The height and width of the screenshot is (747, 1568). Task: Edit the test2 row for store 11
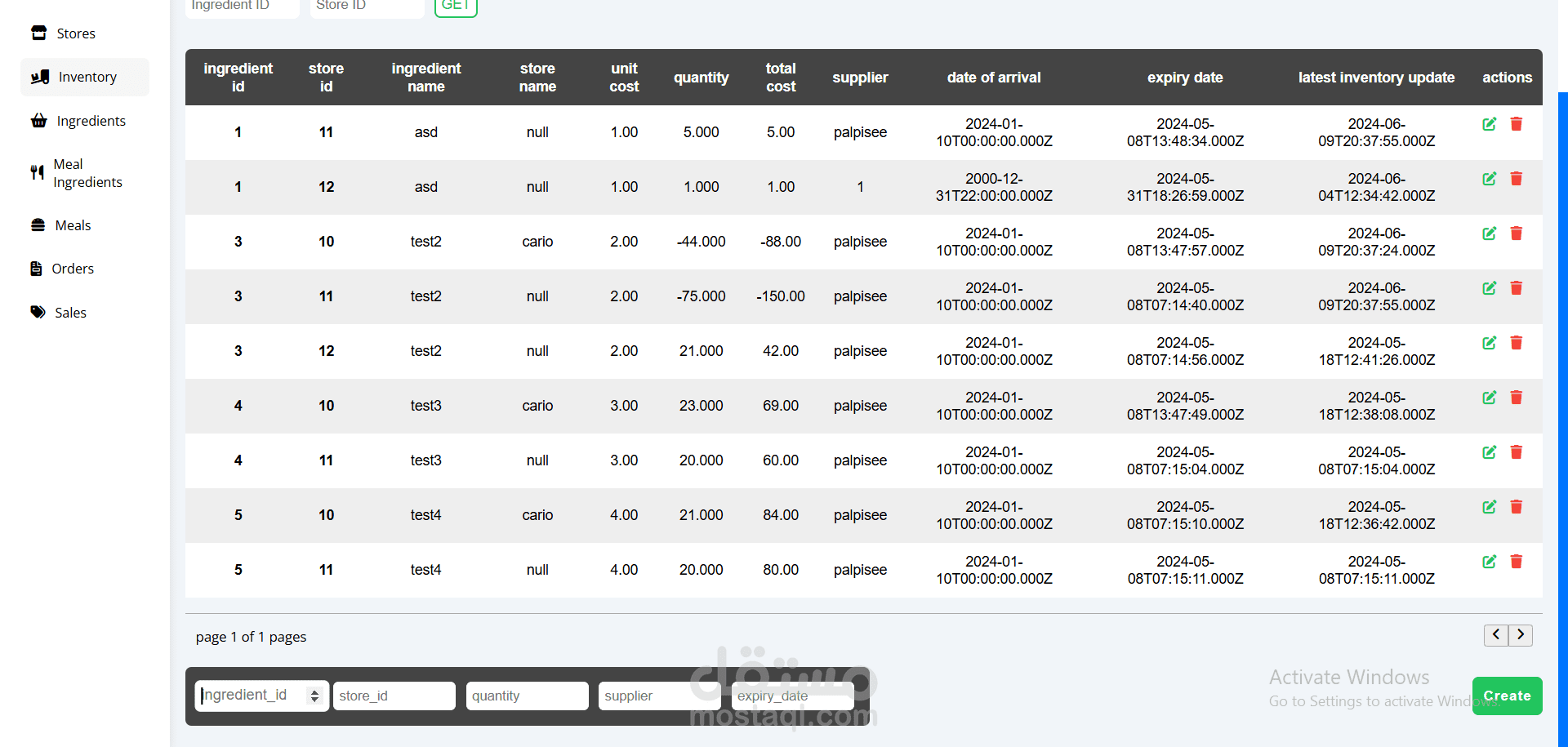[x=1490, y=288]
